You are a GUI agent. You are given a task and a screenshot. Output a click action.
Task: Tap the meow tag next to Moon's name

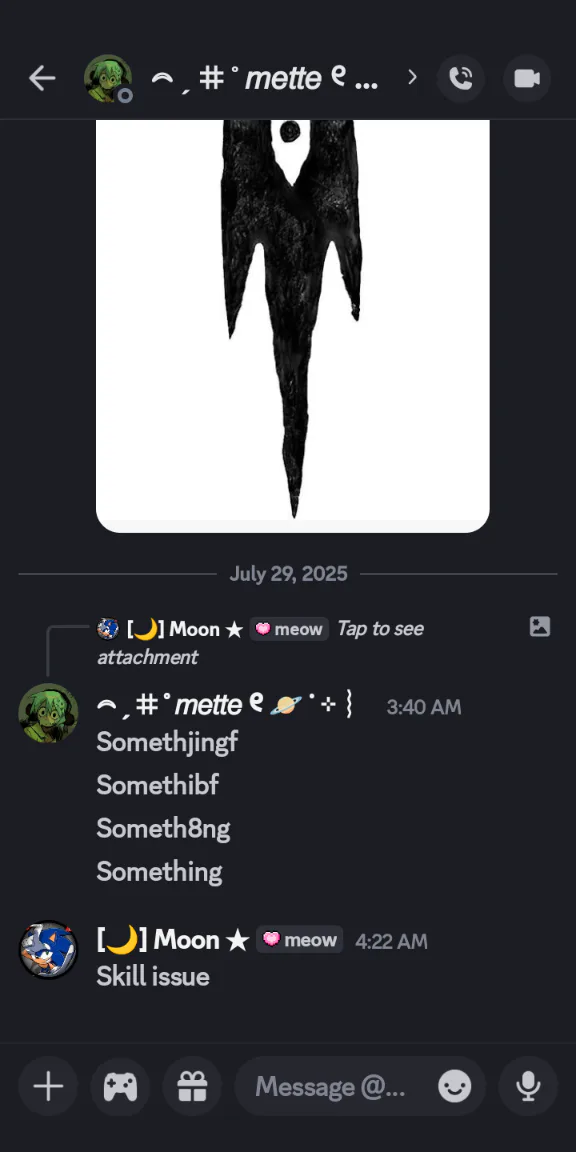coord(299,940)
